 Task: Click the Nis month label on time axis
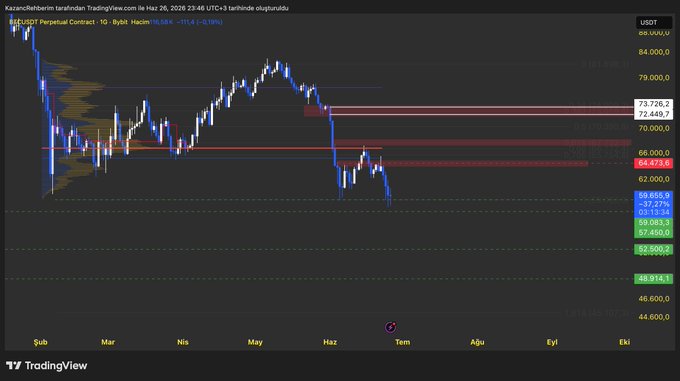183,342
